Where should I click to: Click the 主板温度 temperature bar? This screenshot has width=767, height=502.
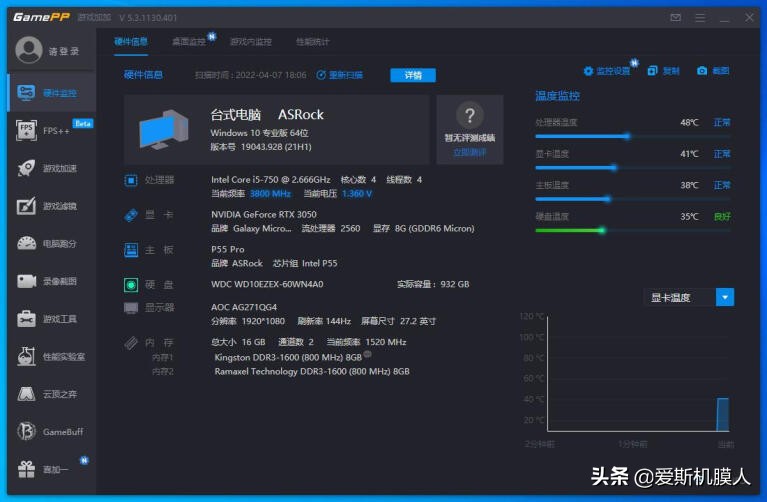pos(632,199)
